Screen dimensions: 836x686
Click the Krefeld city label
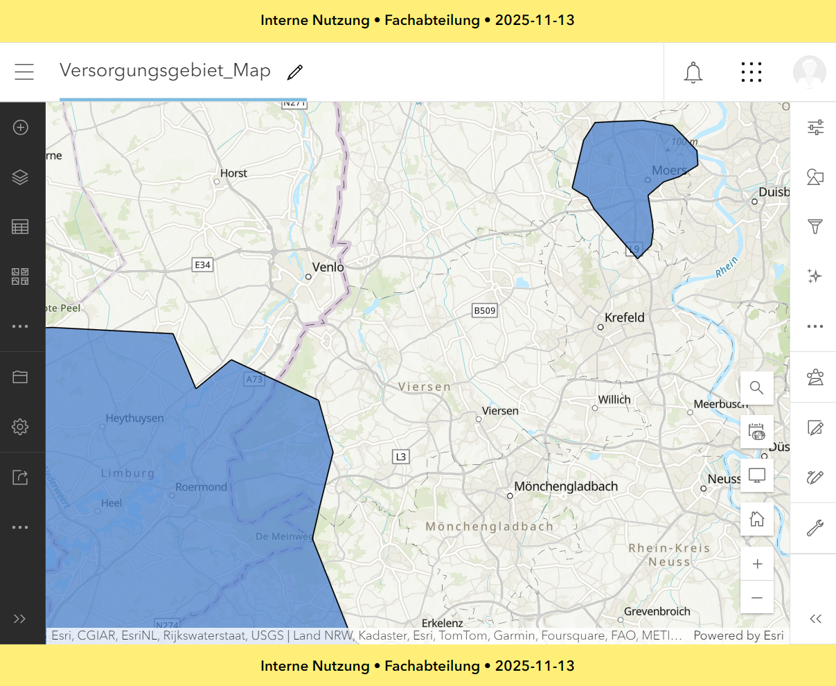(624, 318)
